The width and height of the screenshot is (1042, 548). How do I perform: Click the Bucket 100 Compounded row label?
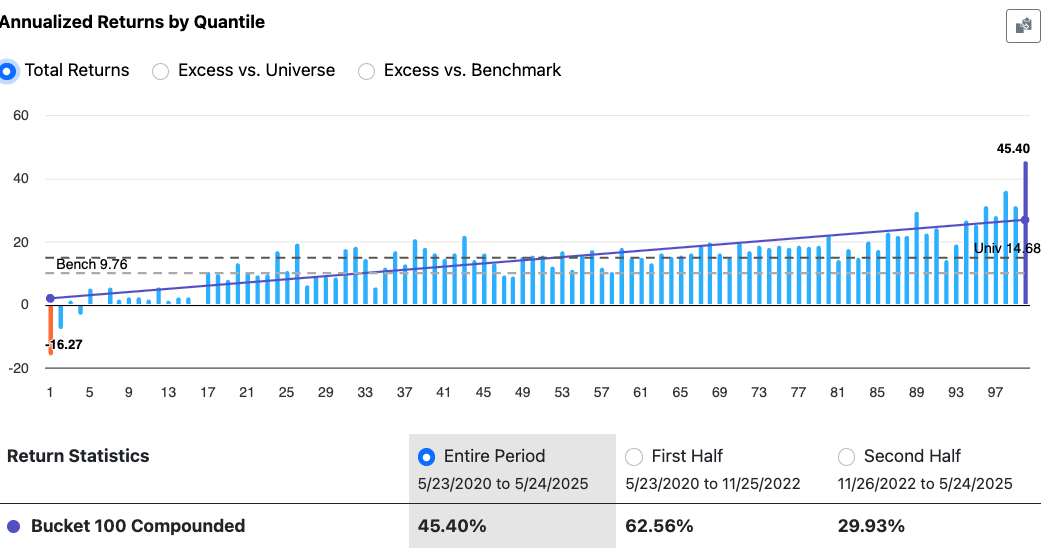138,526
